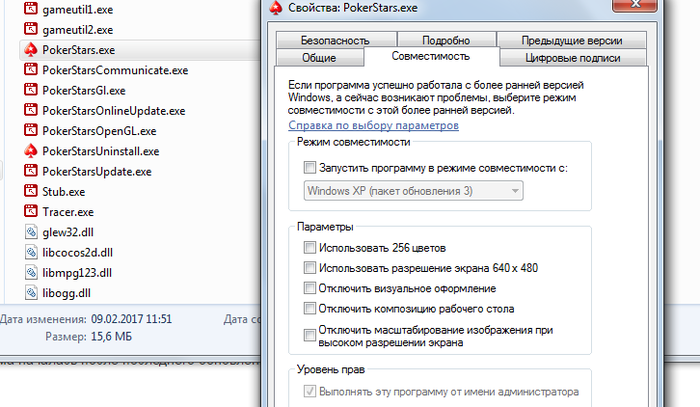Viewport: 700px width, 407px height.
Task: Select the Stub.exe file name
Action: click(63, 192)
